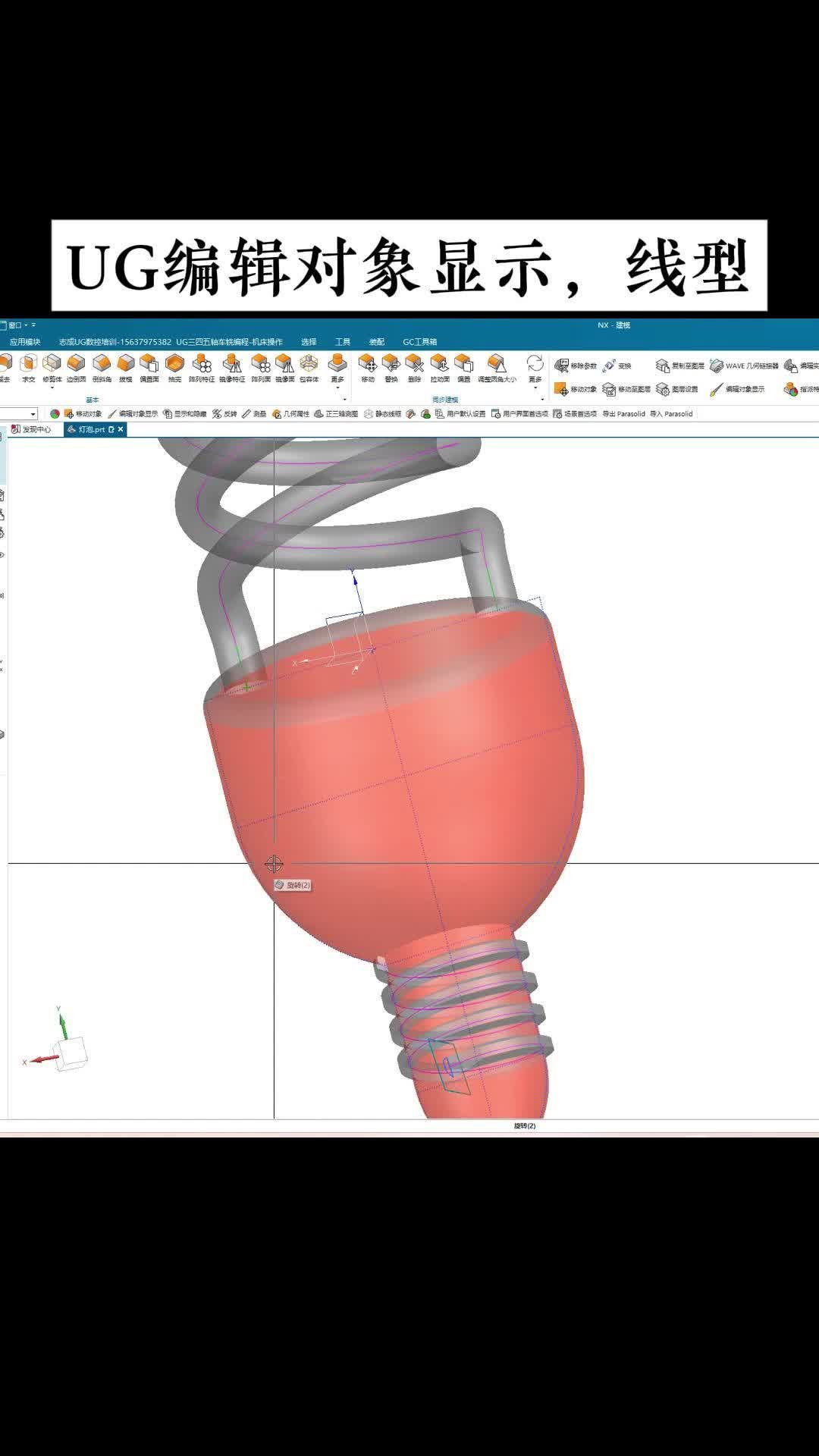Switch to the 发现中心 tab
Screen dimensions: 819x1456
[x=31, y=429]
